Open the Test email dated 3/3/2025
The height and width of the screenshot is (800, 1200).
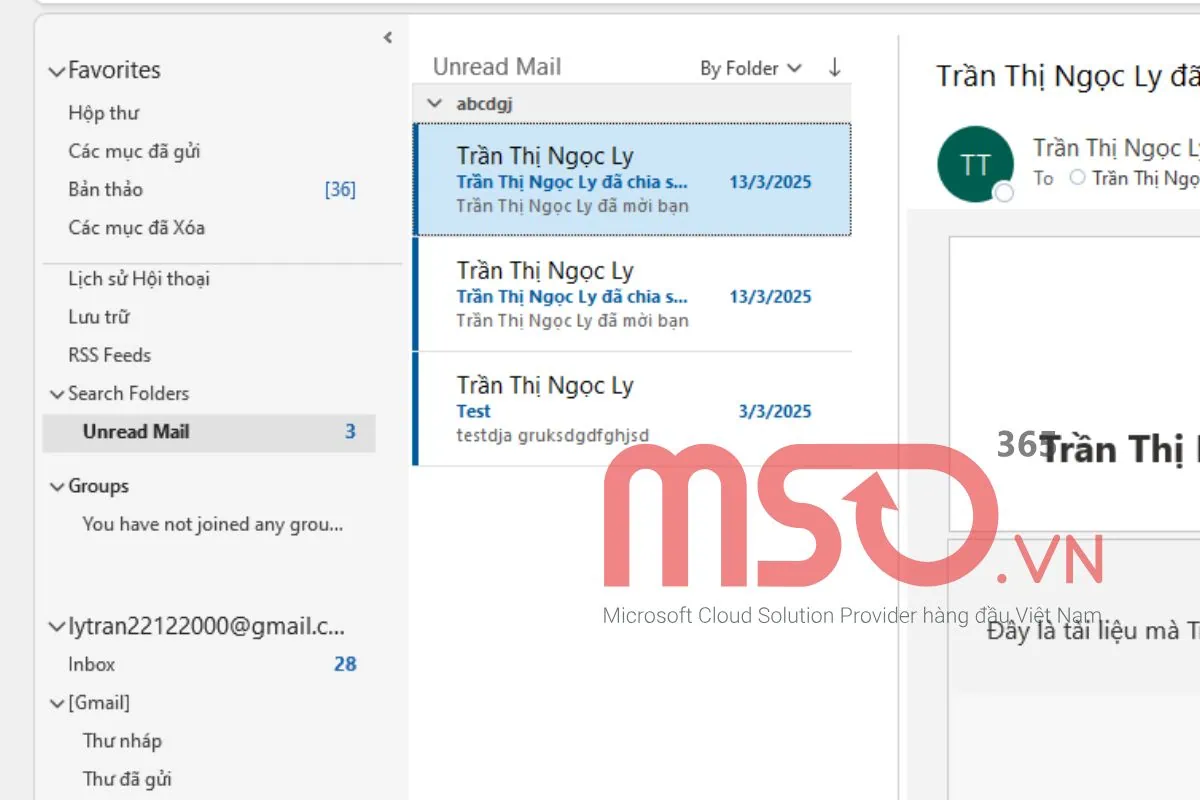pyautogui.click(x=632, y=409)
